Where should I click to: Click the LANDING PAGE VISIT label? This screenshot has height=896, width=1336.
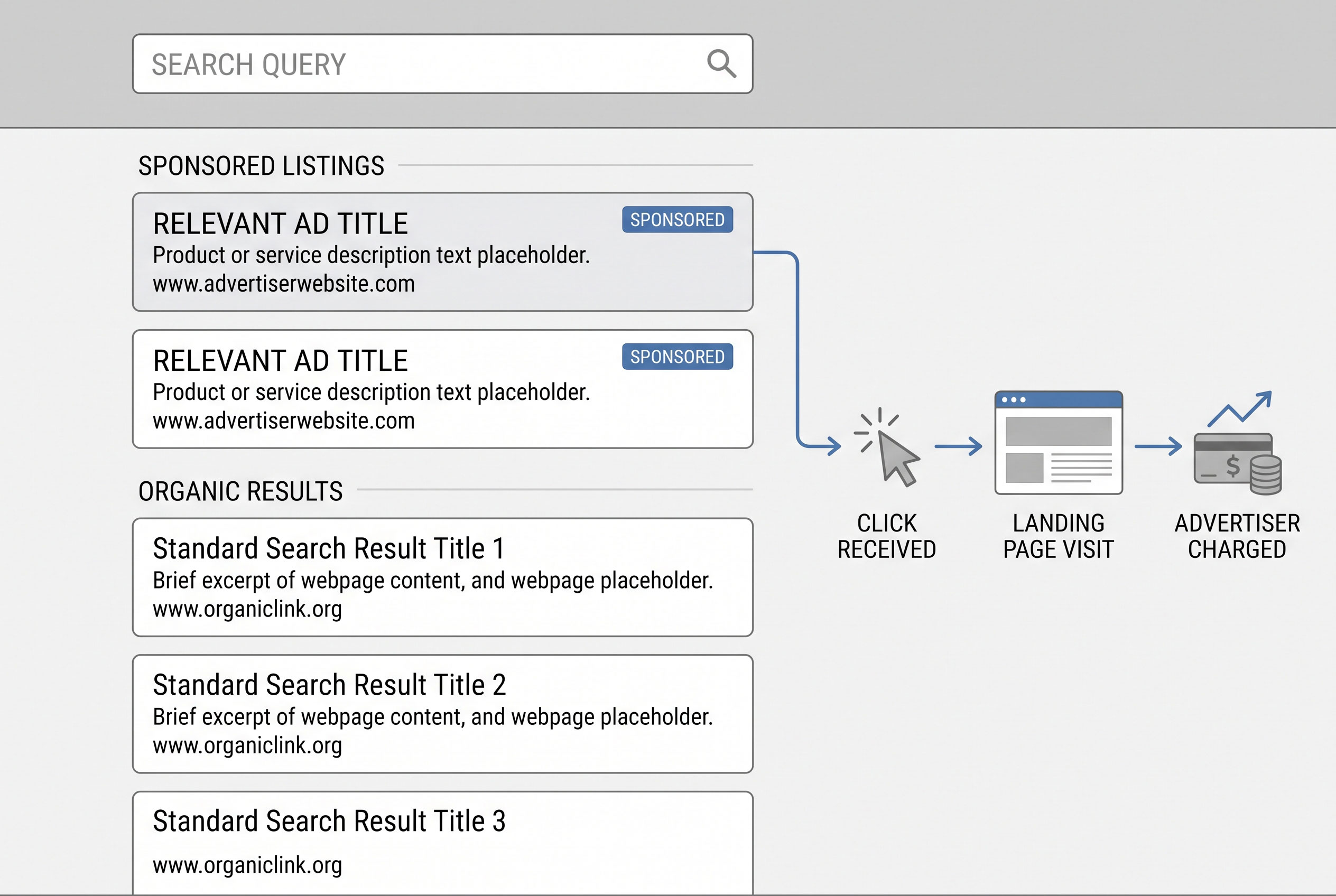1058,536
